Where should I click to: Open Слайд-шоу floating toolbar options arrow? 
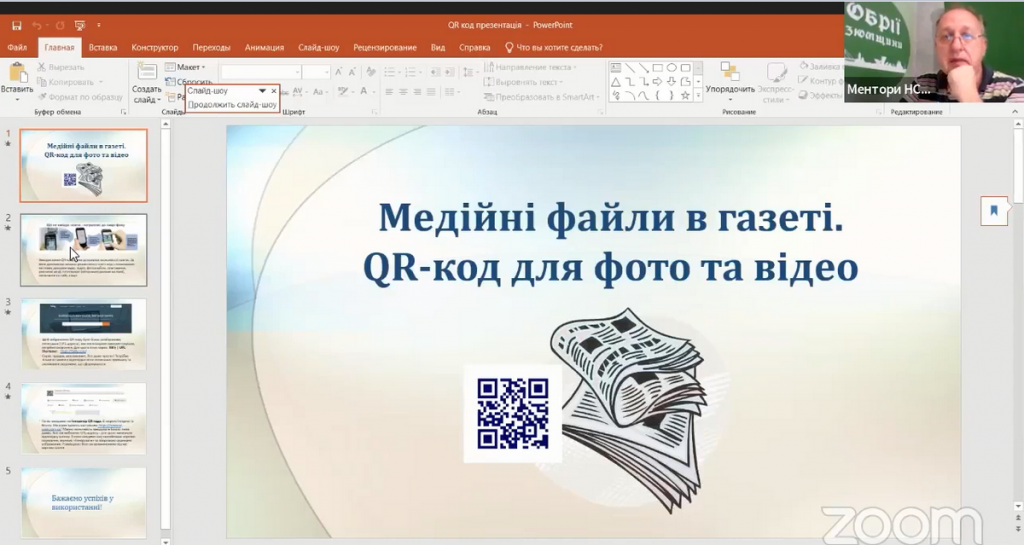(263, 91)
